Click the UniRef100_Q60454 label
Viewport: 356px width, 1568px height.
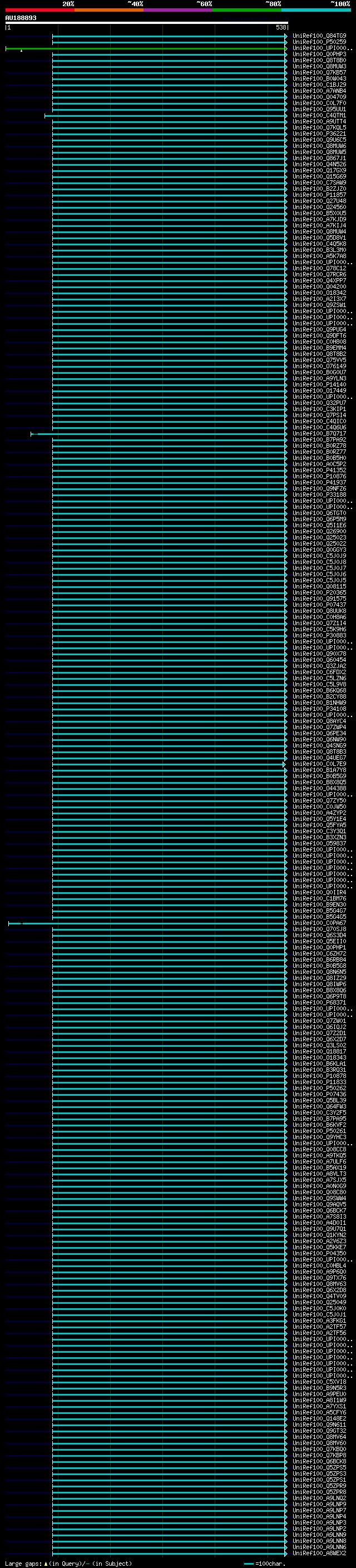pos(319,660)
